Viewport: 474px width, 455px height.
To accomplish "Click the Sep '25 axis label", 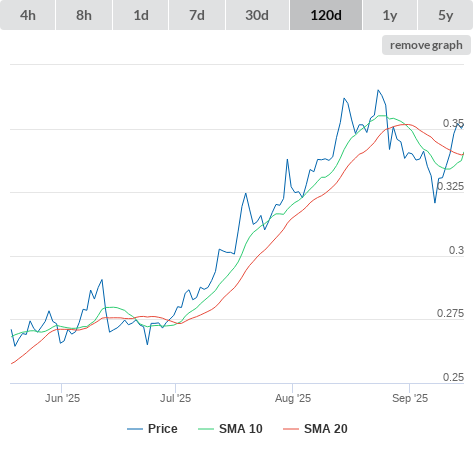I will point(410,398).
